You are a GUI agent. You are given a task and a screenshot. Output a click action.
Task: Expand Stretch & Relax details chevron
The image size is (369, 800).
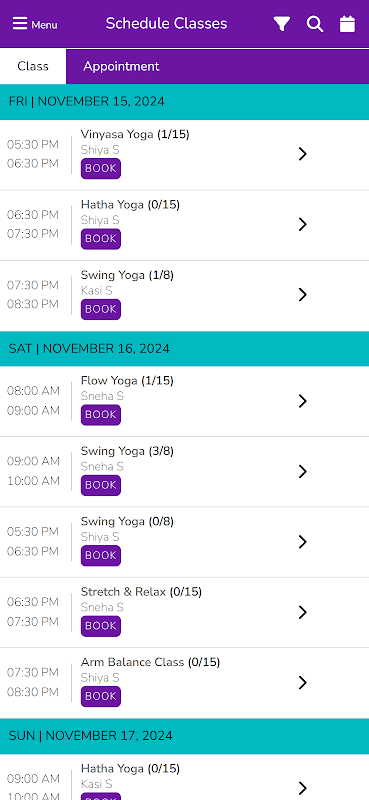(303, 612)
